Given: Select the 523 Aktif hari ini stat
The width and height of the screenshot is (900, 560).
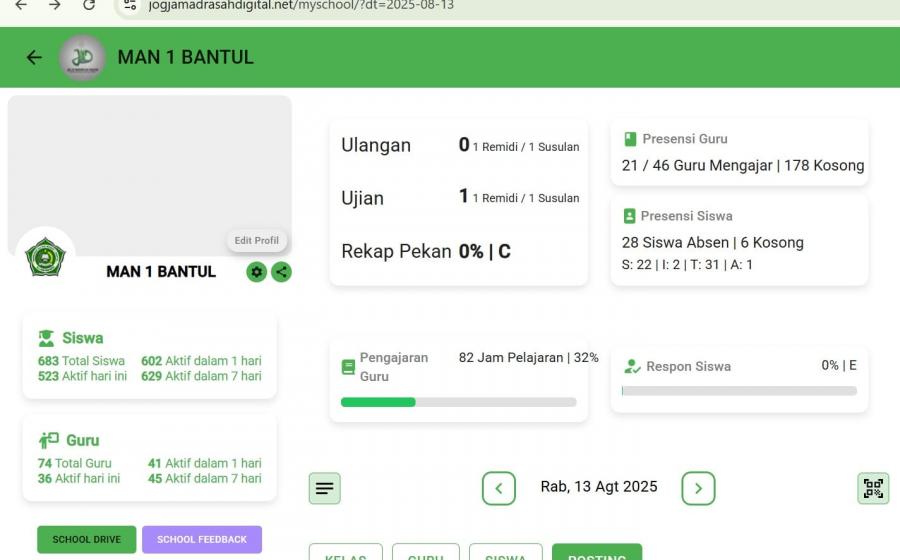Looking at the screenshot, I should (82, 376).
